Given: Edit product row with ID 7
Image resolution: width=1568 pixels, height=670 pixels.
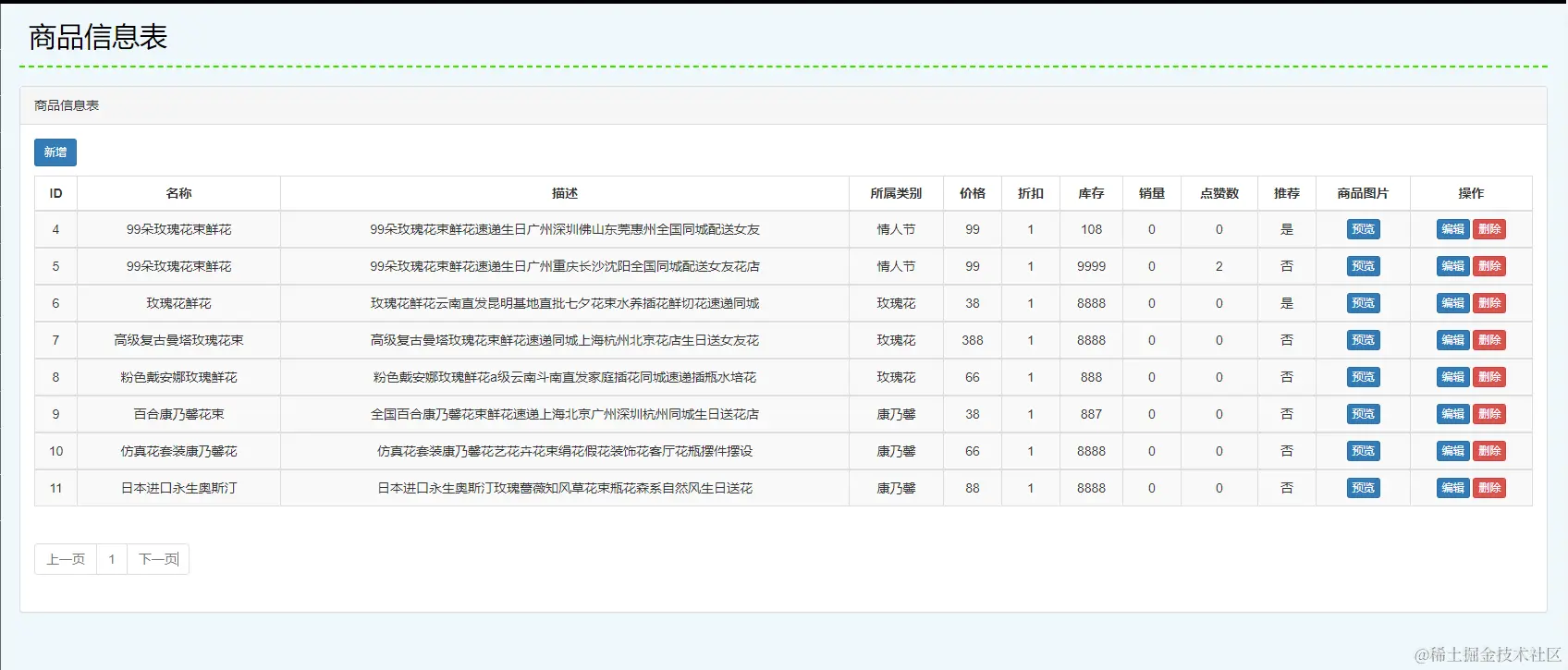Looking at the screenshot, I should (x=1452, y=340).
